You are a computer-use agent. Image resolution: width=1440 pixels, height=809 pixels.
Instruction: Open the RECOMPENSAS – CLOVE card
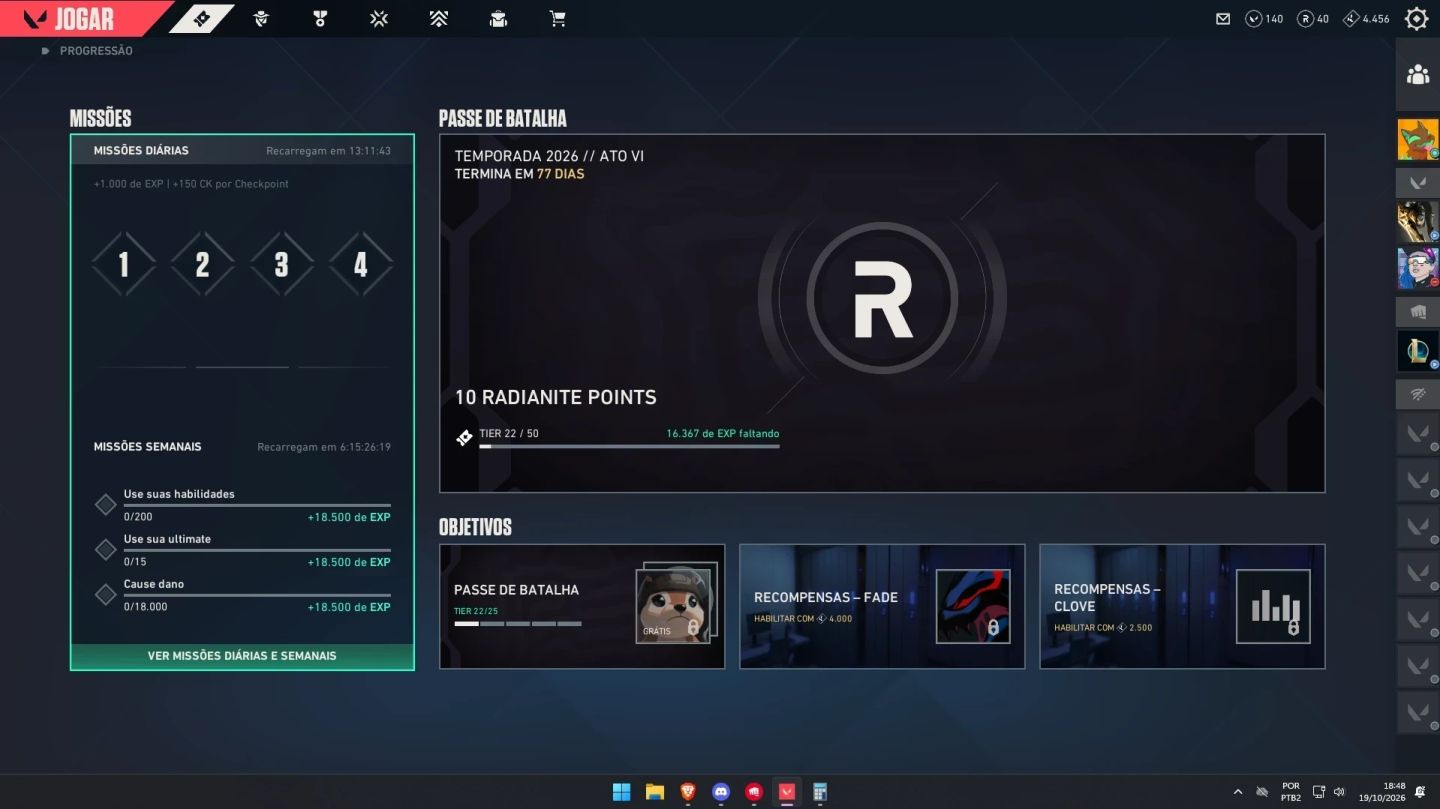coord(1182,606)
